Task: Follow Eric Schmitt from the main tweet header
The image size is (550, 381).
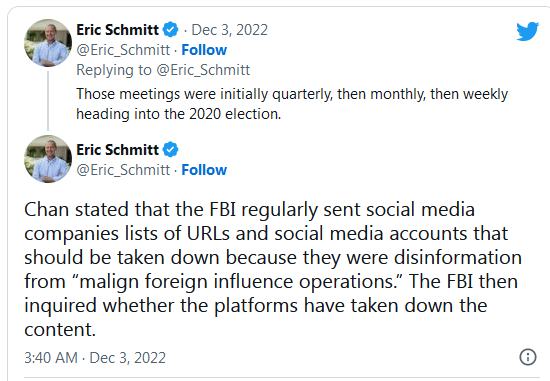Action: pos(204,170)
